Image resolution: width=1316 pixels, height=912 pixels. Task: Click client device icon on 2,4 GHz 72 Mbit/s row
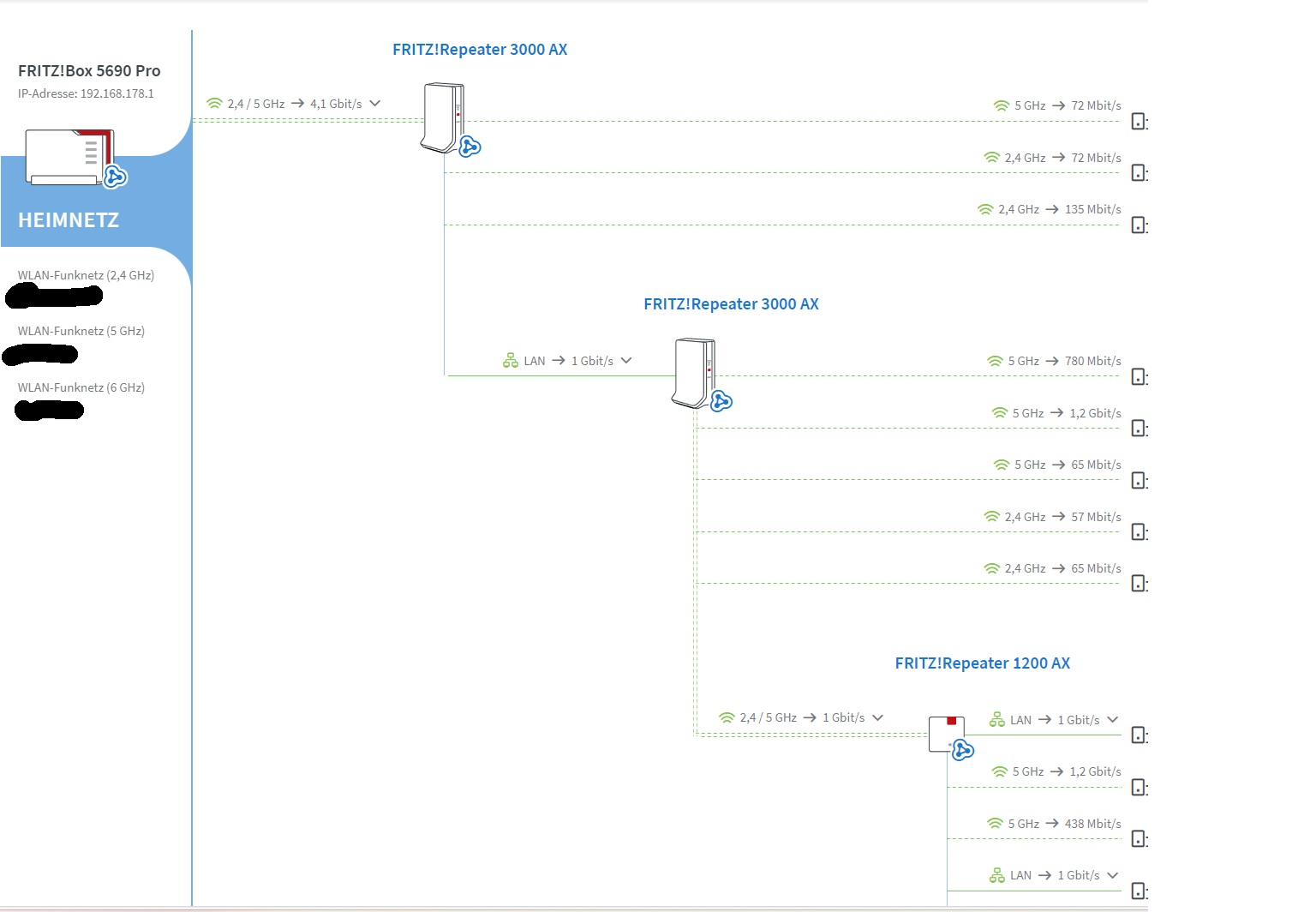1139,173
